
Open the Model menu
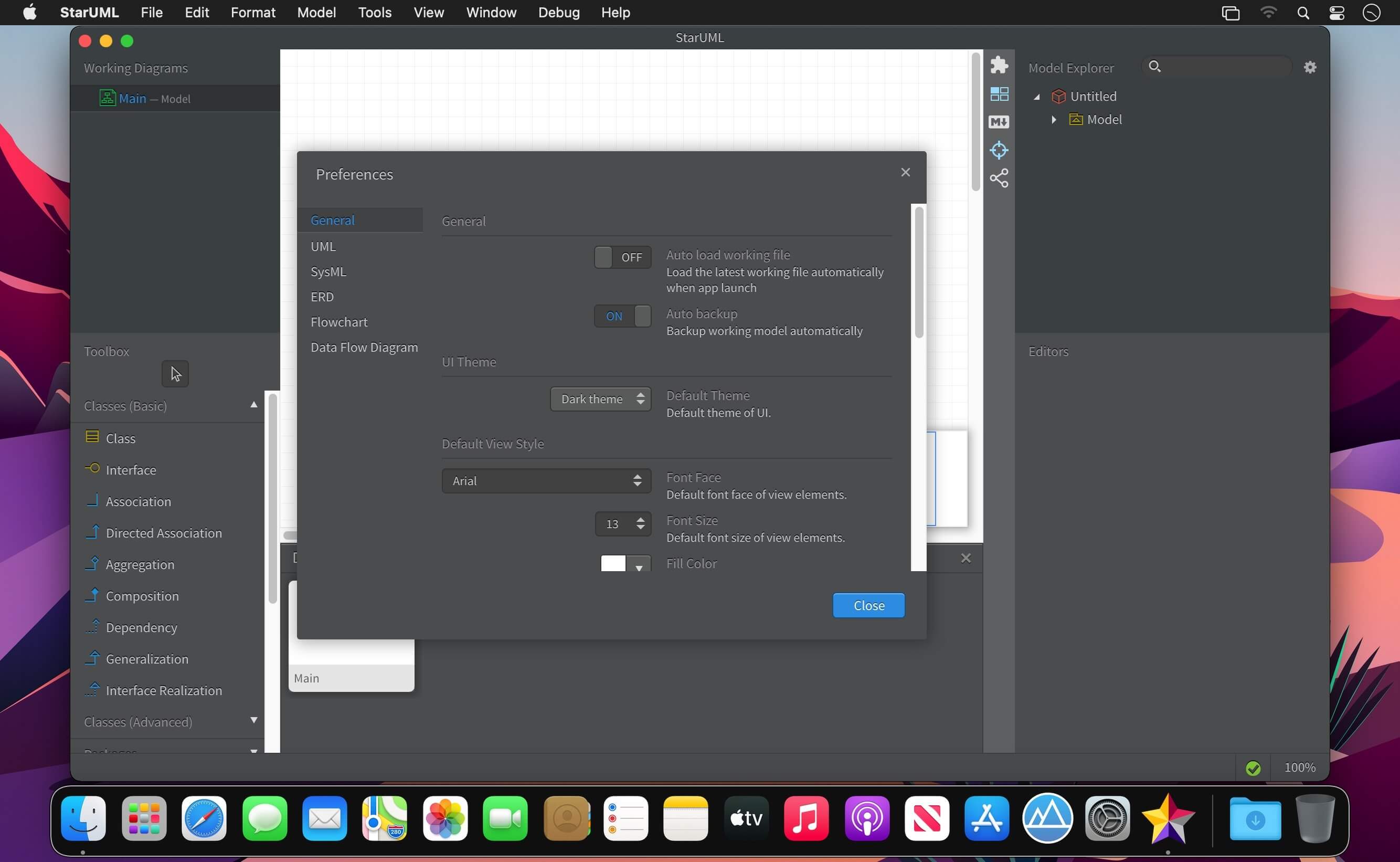[316, 13]
